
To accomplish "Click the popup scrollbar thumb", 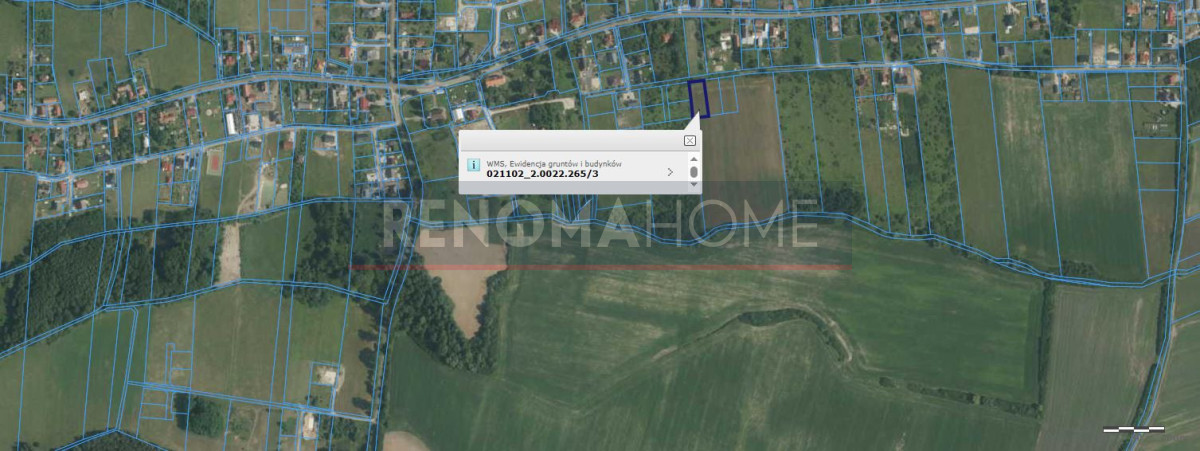I will [x=693, y=172].
